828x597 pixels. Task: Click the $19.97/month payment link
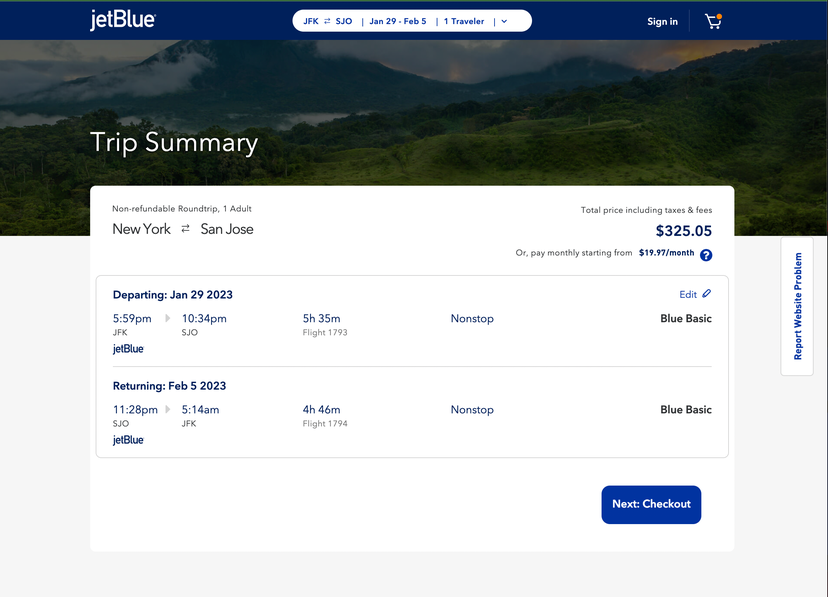(x=664, y=253)
